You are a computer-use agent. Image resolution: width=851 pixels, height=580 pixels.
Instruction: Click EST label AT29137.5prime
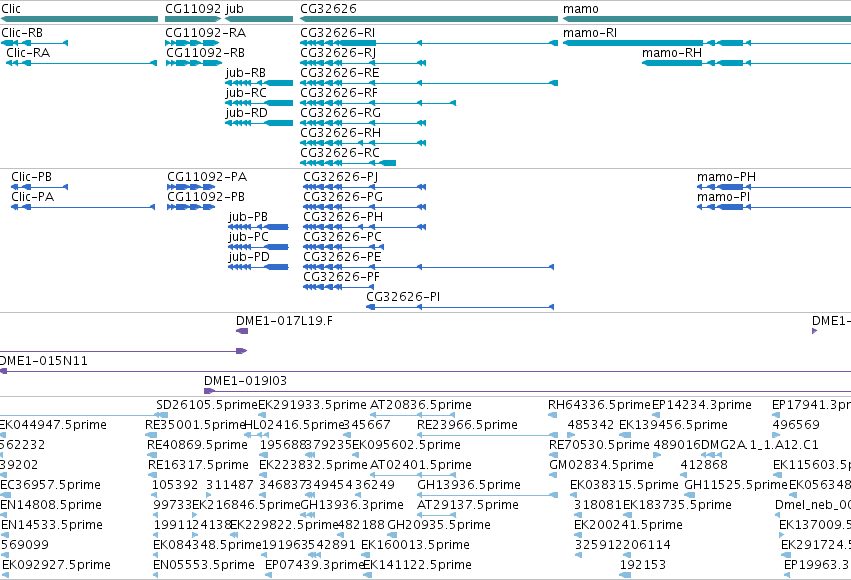[x=468, y=505]
